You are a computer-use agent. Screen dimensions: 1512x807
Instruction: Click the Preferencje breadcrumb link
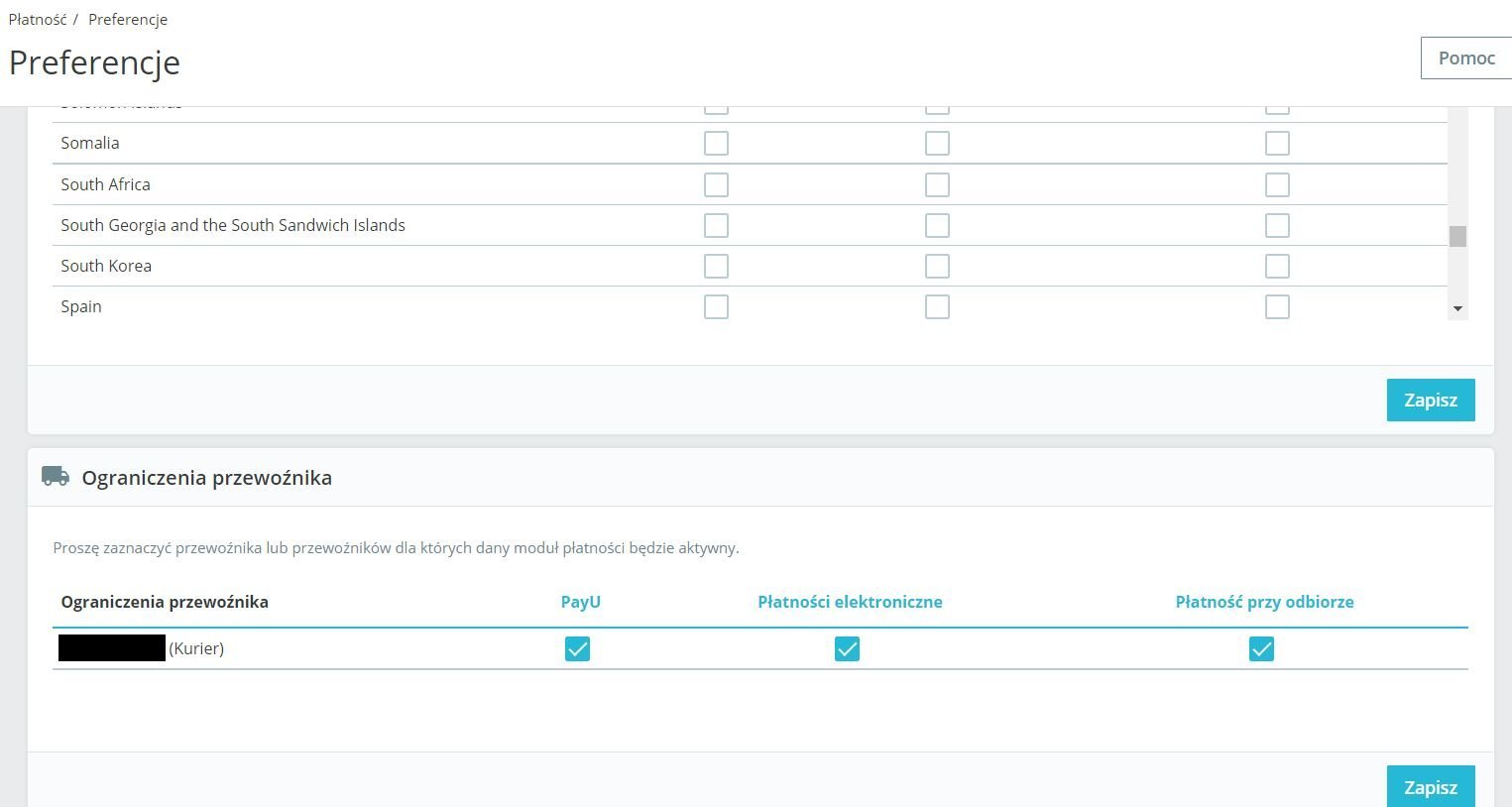point(128,19)
